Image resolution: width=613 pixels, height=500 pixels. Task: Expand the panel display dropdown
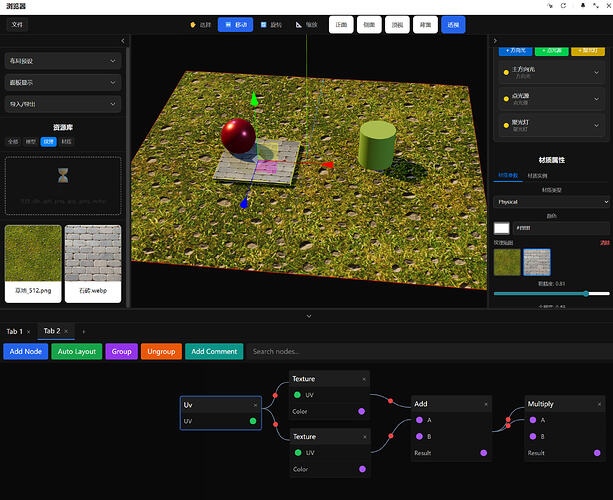click(x=63, y=82)
